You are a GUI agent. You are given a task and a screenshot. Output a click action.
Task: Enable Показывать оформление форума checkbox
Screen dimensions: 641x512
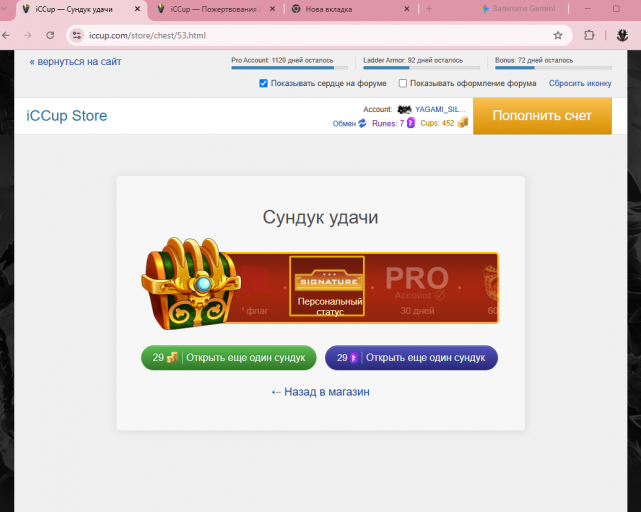403,83
